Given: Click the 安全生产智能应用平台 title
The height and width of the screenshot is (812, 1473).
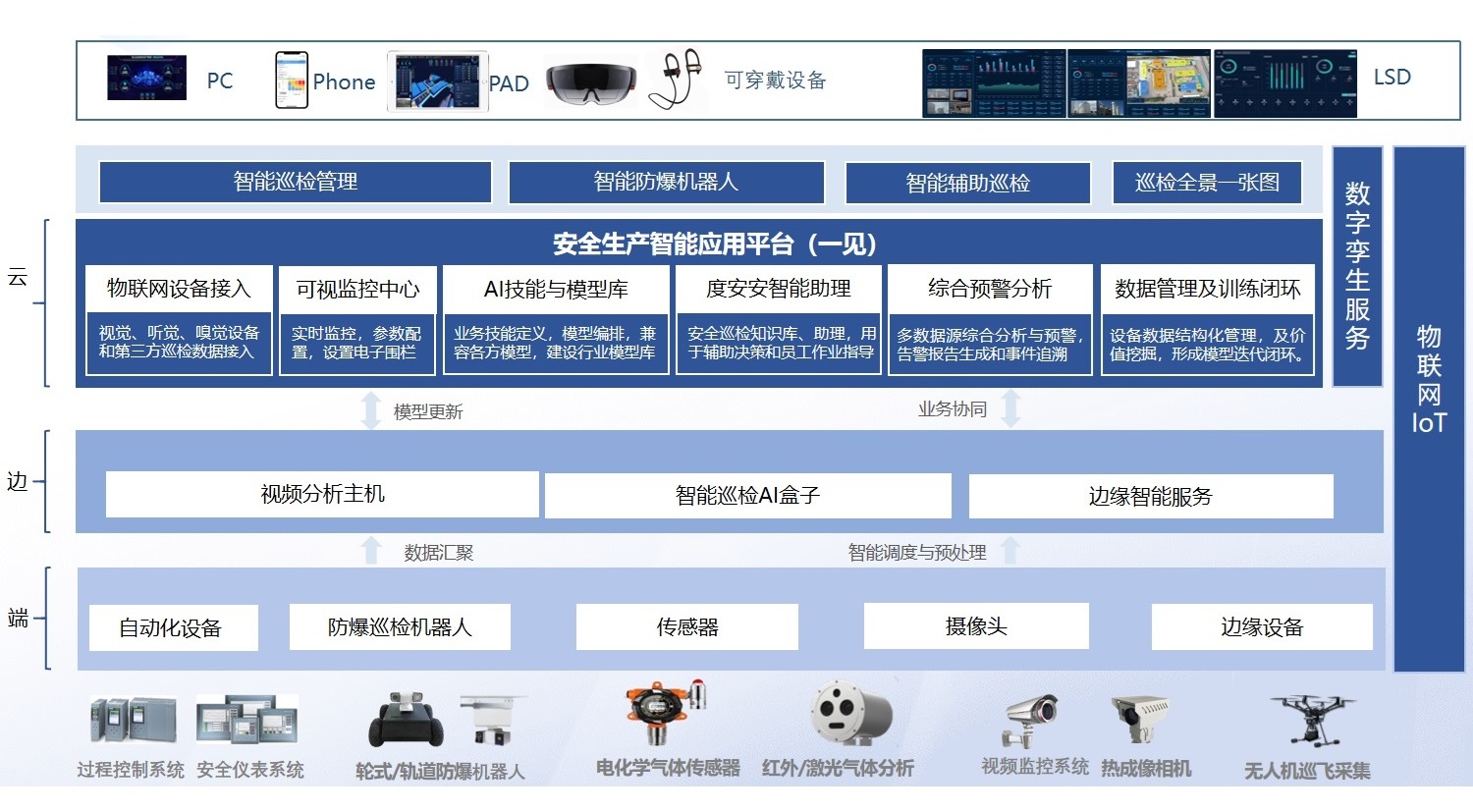Looking at the screenshot, I should (715, 244).
